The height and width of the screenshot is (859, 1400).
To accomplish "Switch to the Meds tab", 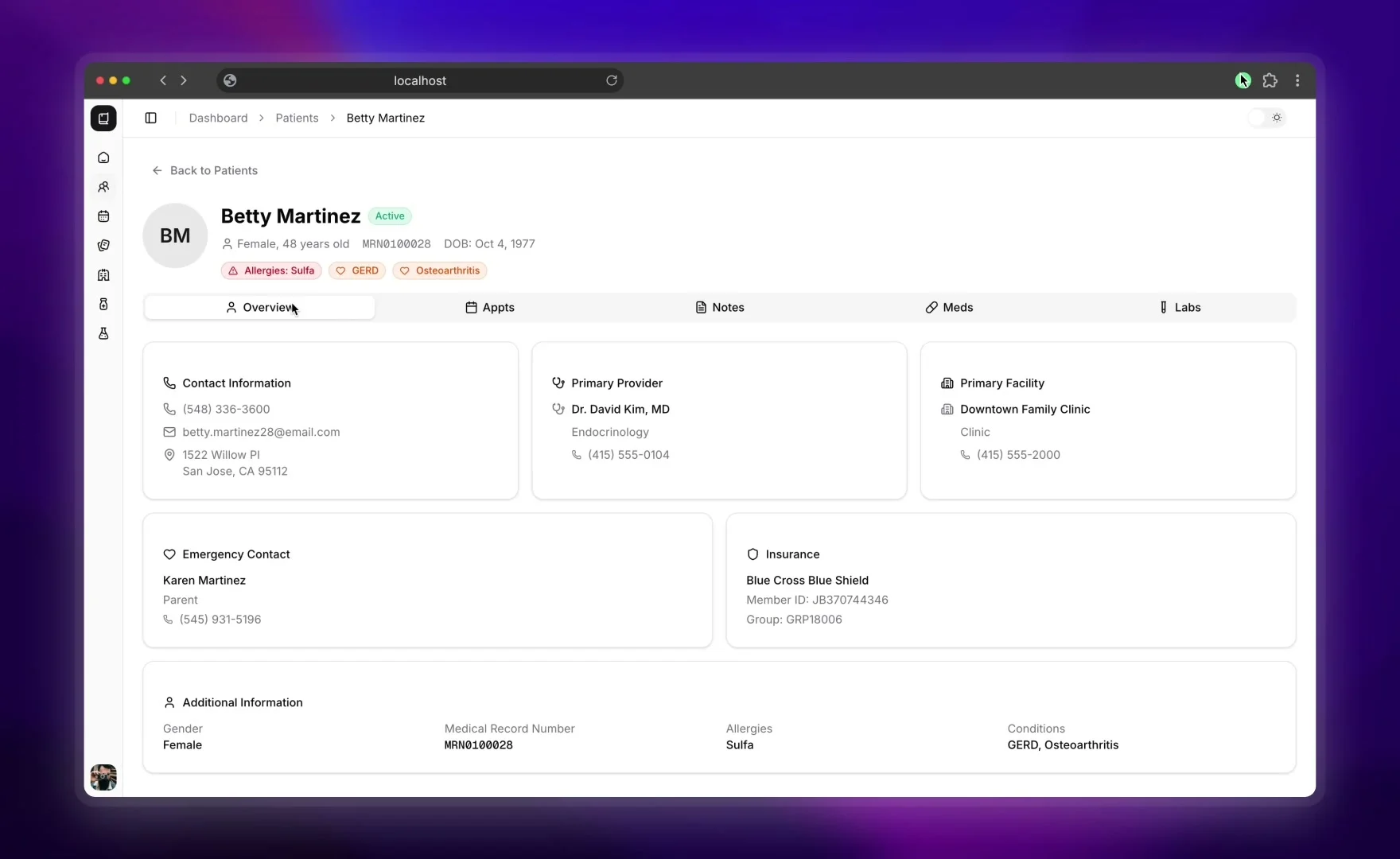I will [x=949, y=307].
